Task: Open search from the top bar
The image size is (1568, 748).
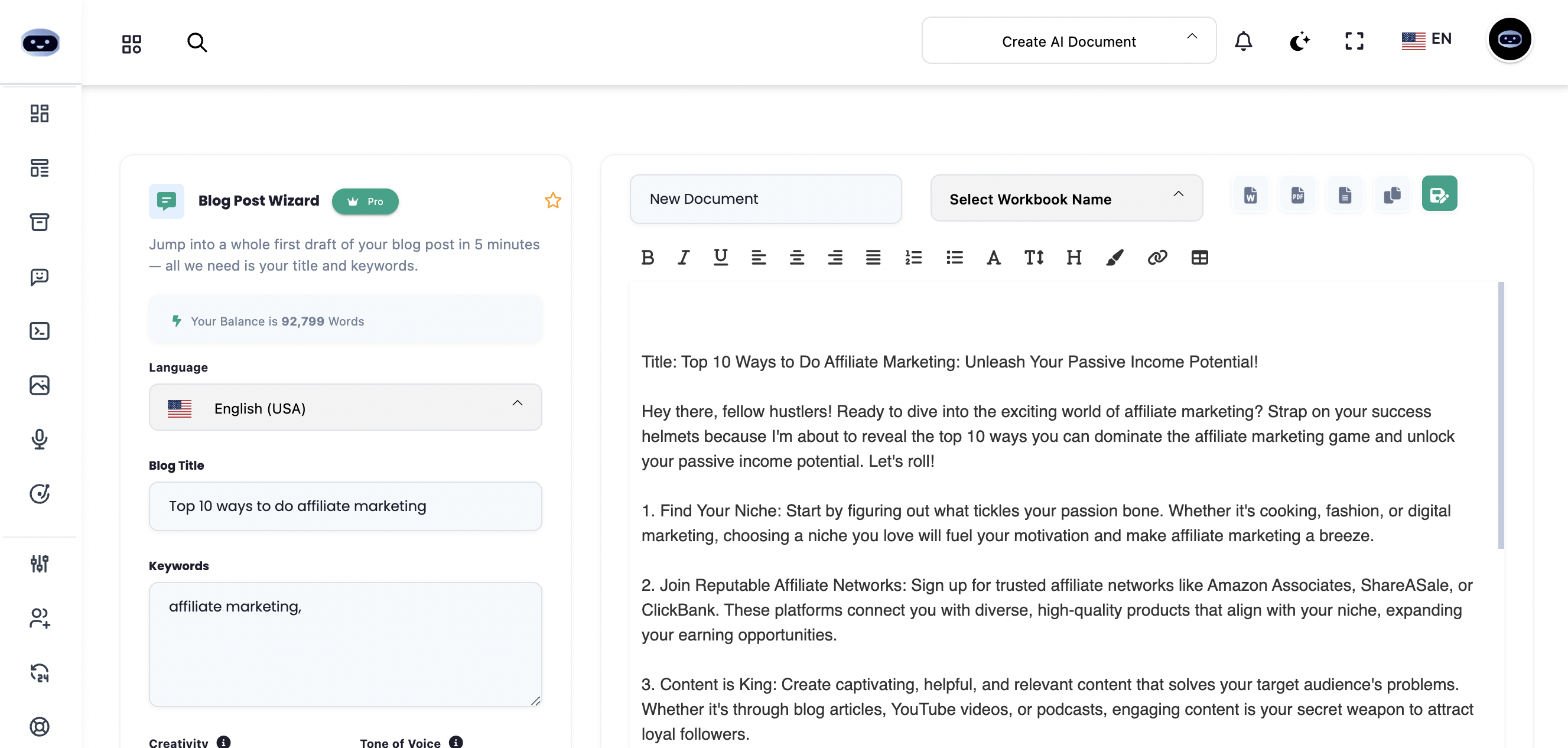Action: pos(197,43)
